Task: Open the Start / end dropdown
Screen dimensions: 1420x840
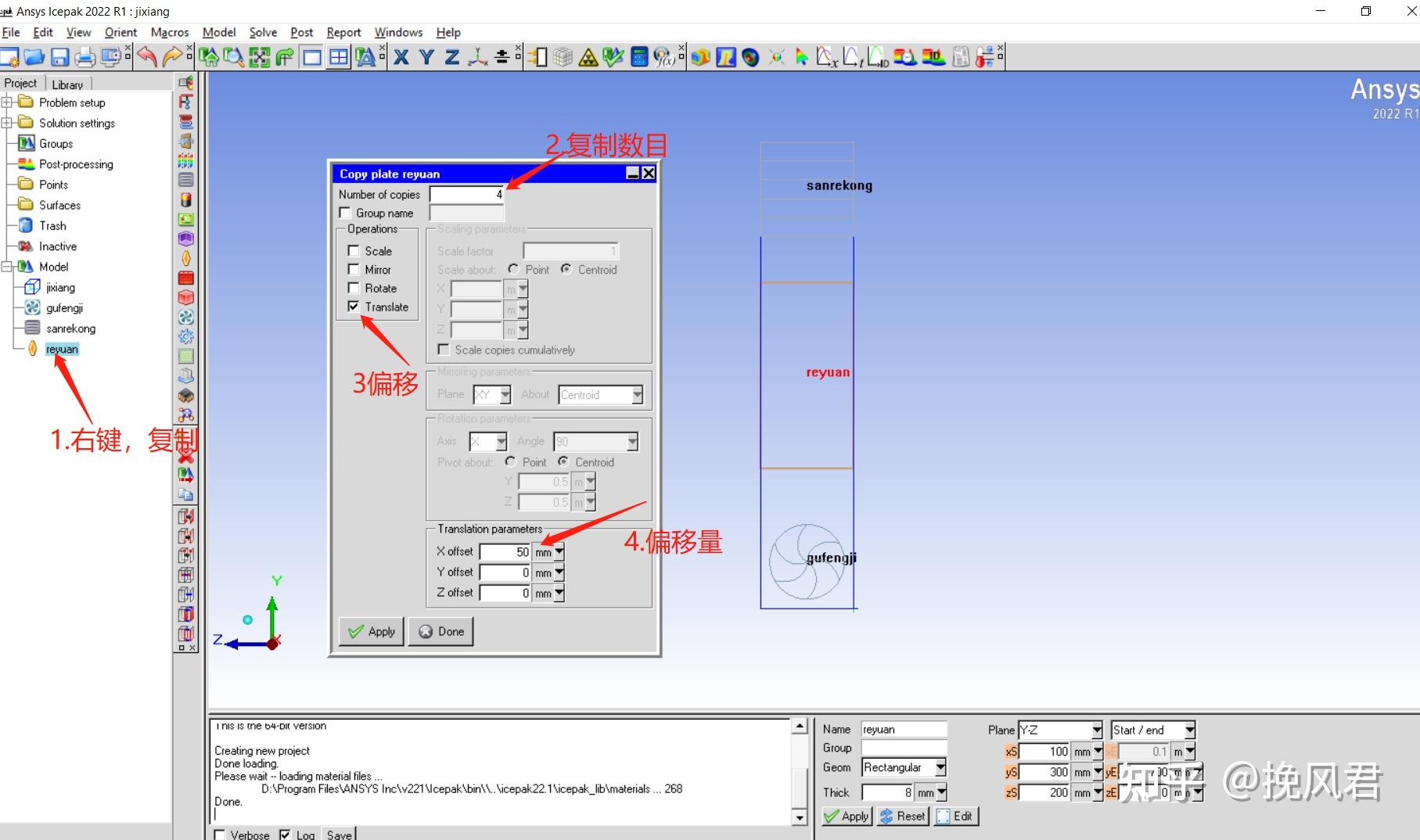Action: (1189, 730)
